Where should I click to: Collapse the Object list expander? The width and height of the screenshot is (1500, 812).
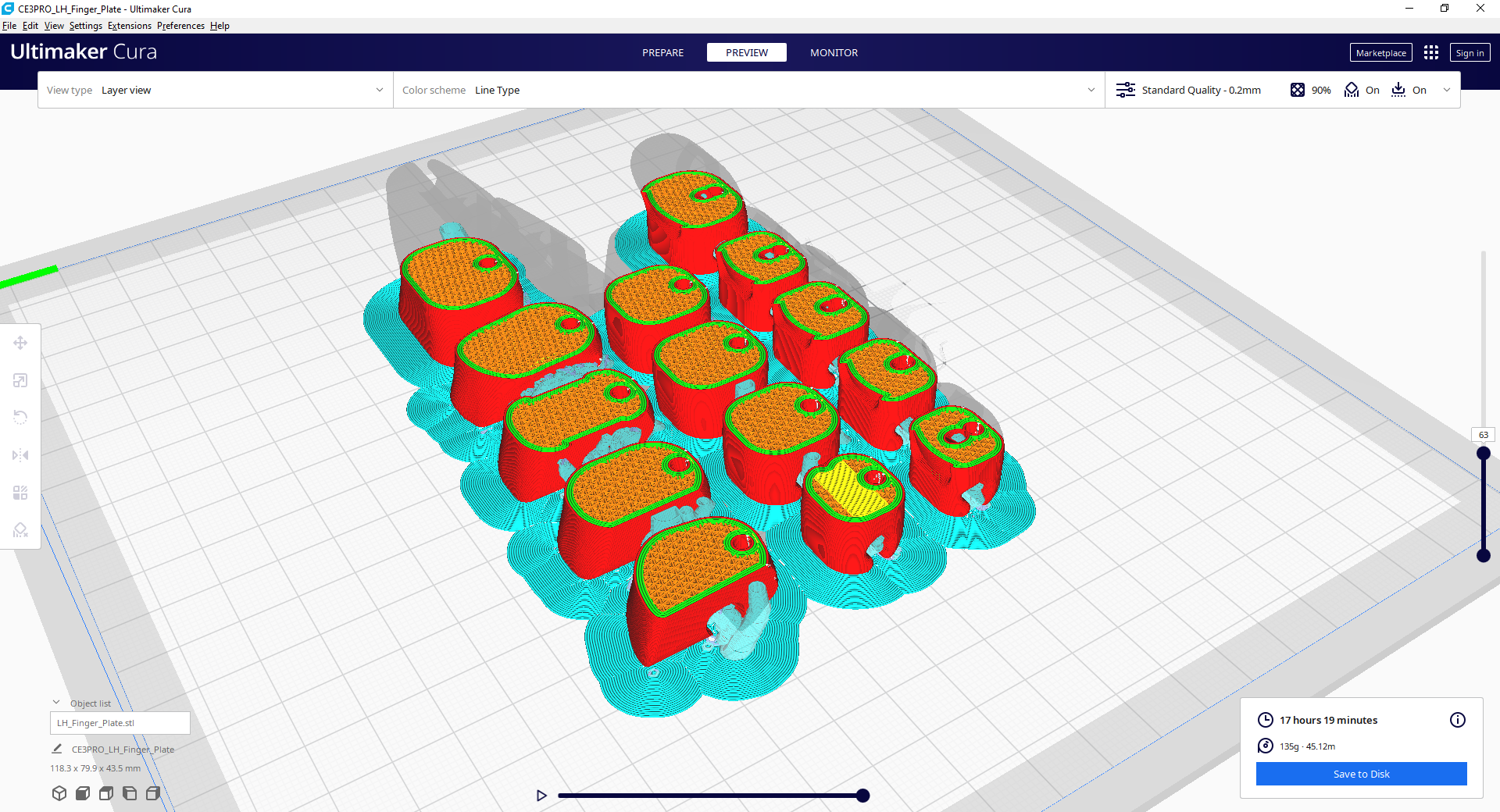[56, 703]
